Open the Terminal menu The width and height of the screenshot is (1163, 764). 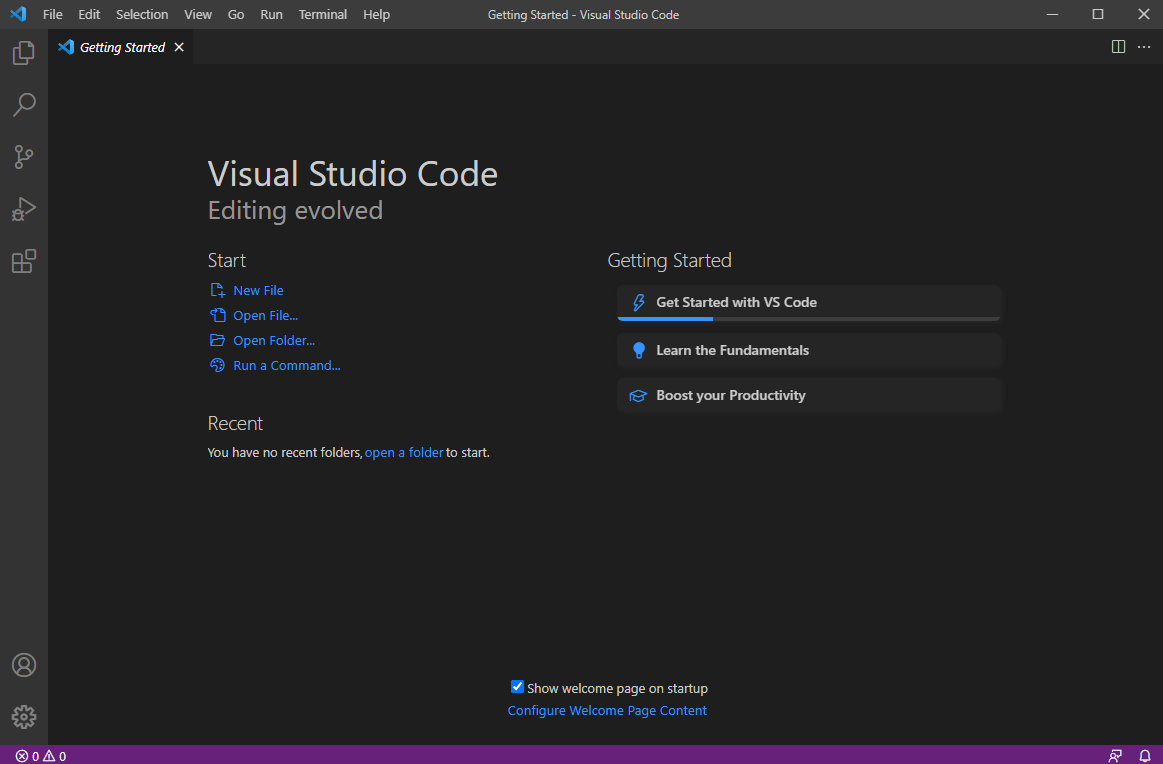coord(322,14)
